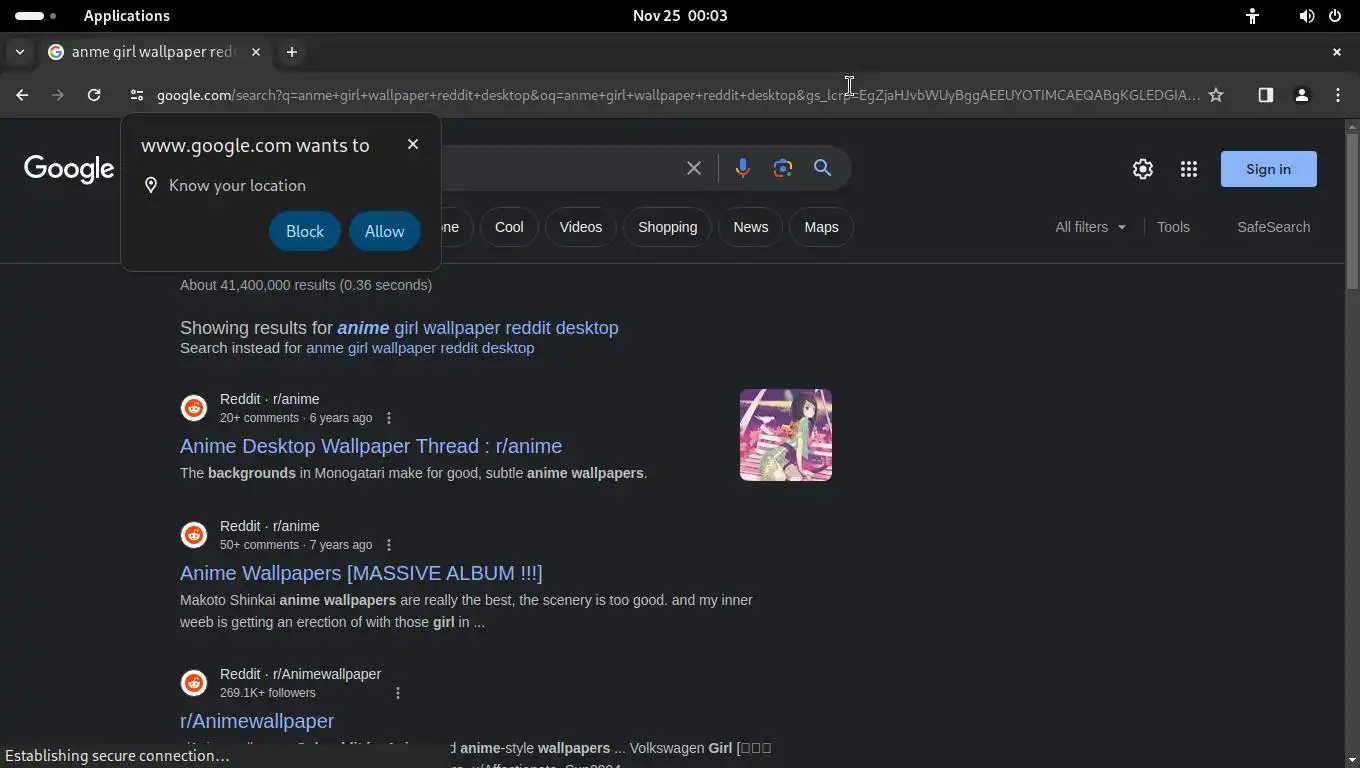Click the browser forward arrow

pyautogui.click(x=58, y=95)
